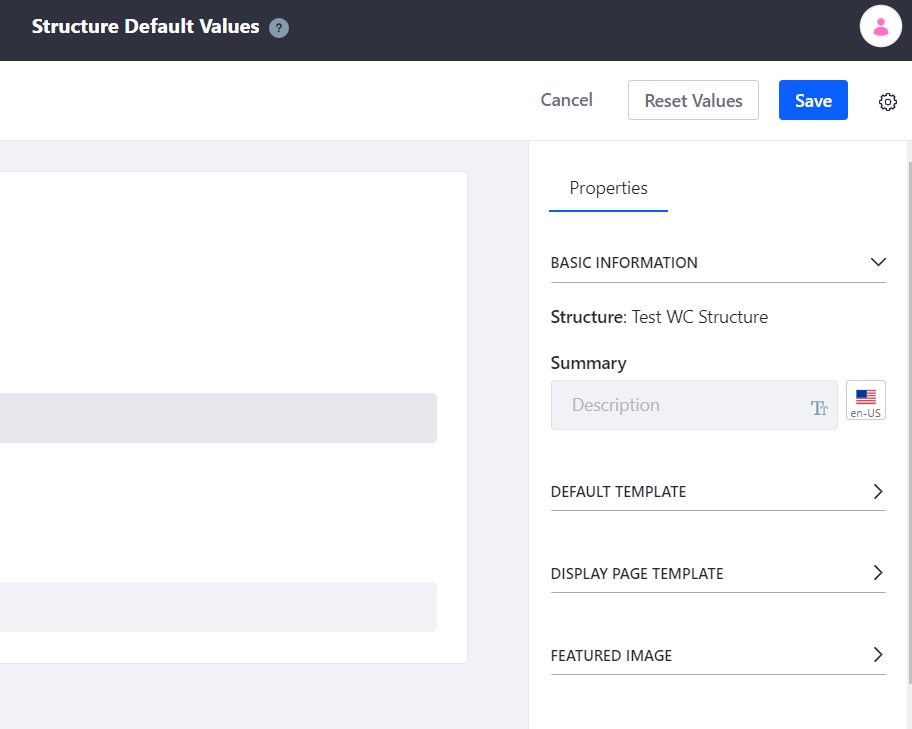Click the upper gray field in the form
Screen dimensions: 912x729
pyautogui.click(x=218, y=418)
